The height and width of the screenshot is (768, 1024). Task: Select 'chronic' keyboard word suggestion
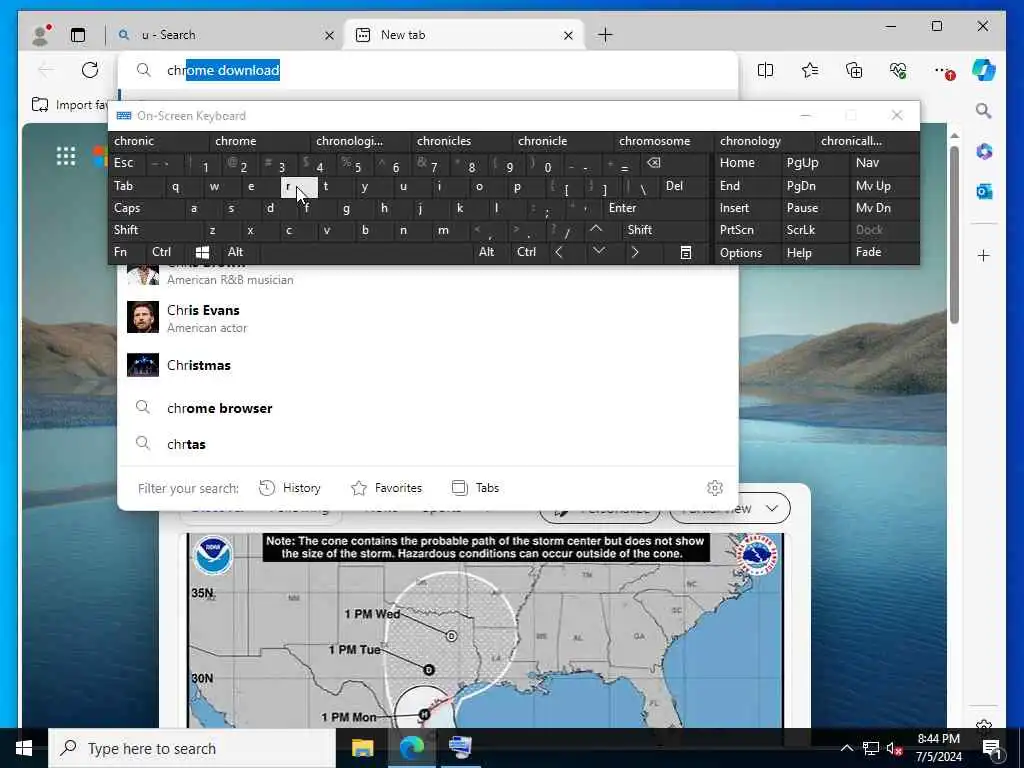159,141
